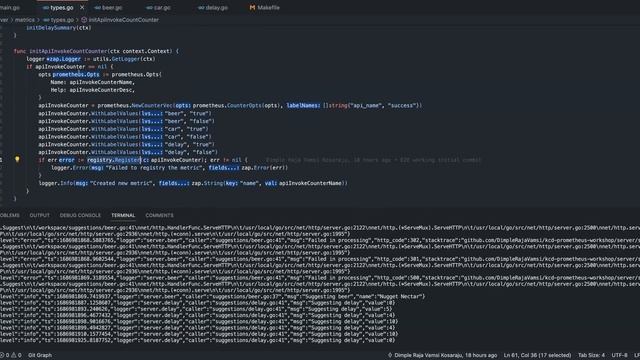Image resolution: width=640 pixels, height=360 pixels.
Task: Click the terminal log line with "value":0 last
Action: pos(198,340)
